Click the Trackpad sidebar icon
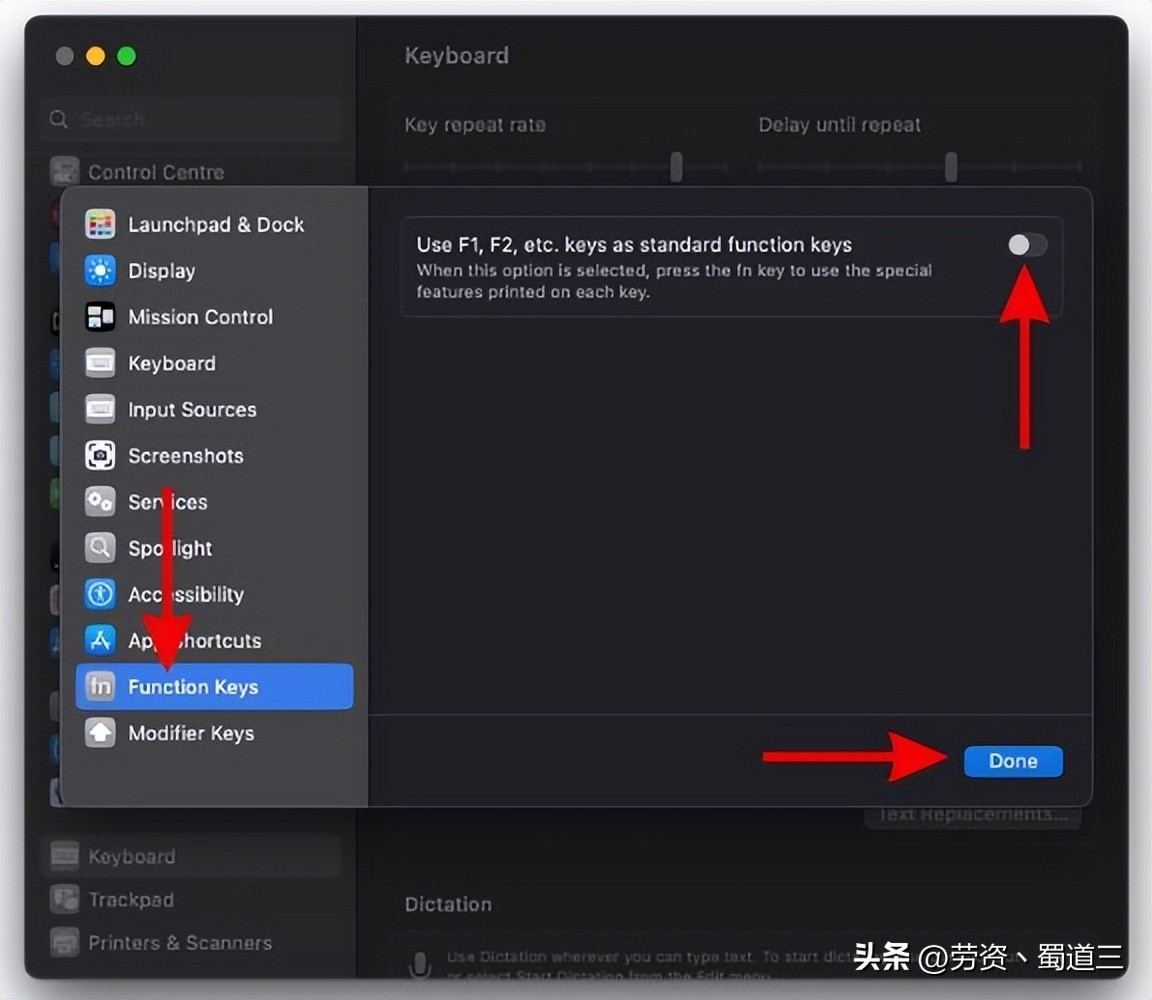The height and width of the screenshot is (1000, 1152). click(x=65, y=899)
